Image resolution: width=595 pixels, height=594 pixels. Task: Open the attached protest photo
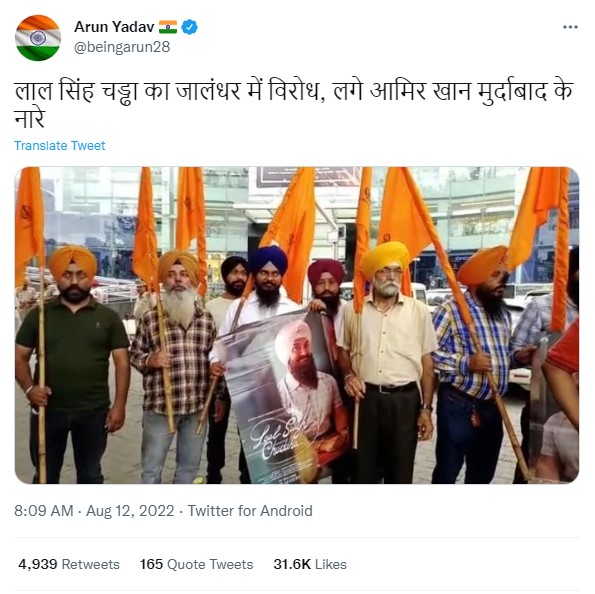pyautogui.click(x=297, y=325)
